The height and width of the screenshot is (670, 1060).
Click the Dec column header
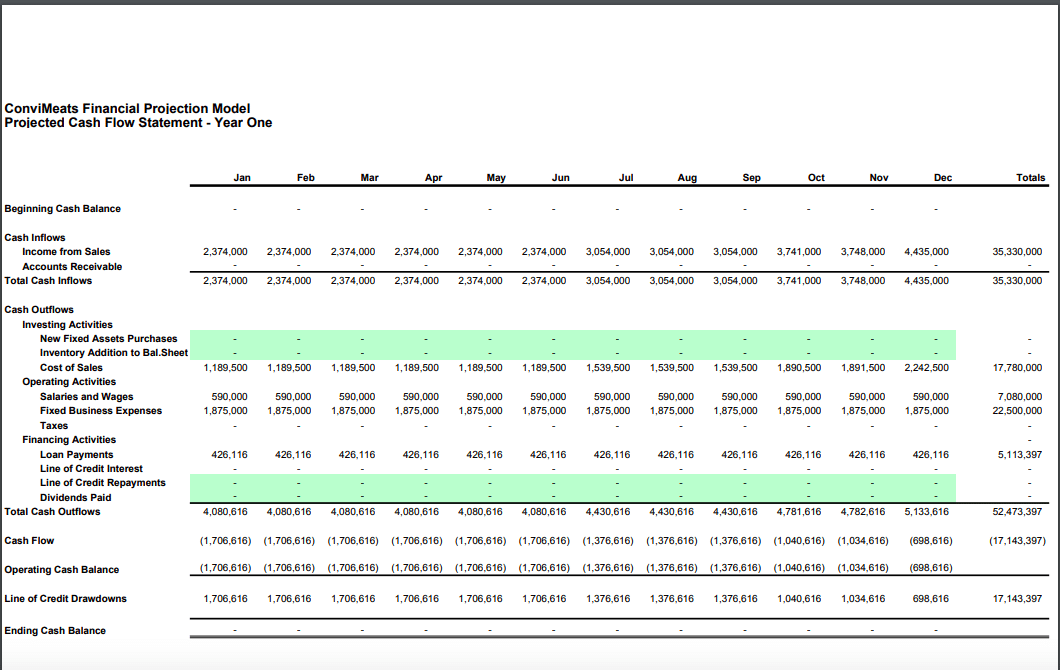tap(943, 177)
